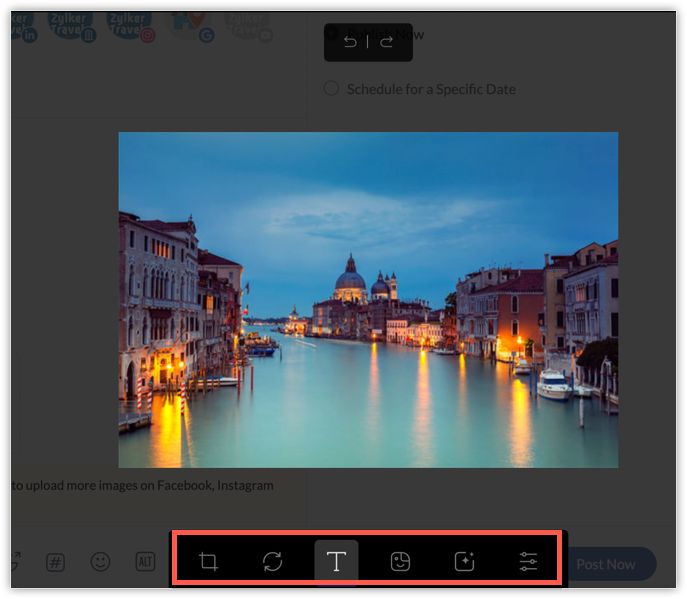This screenshot has width=687, height=599.
Task: Select the Zylker Travel LinkedIn company channel
Action: coord(71,25)
